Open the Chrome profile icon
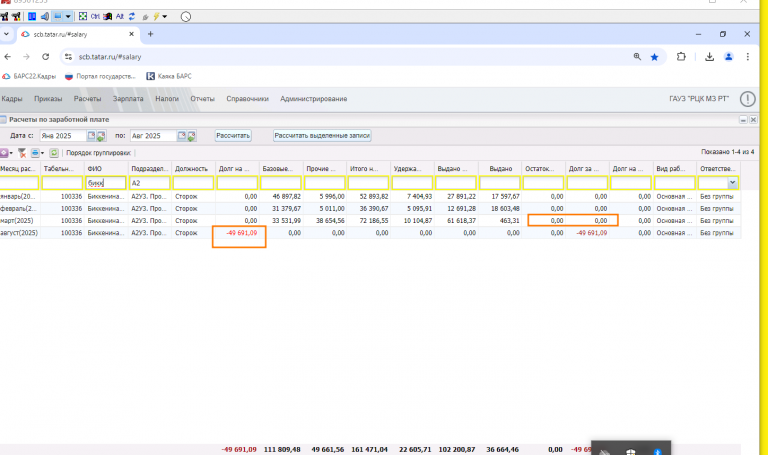Viewport: 768px width, 455px height. click(729, 57)
